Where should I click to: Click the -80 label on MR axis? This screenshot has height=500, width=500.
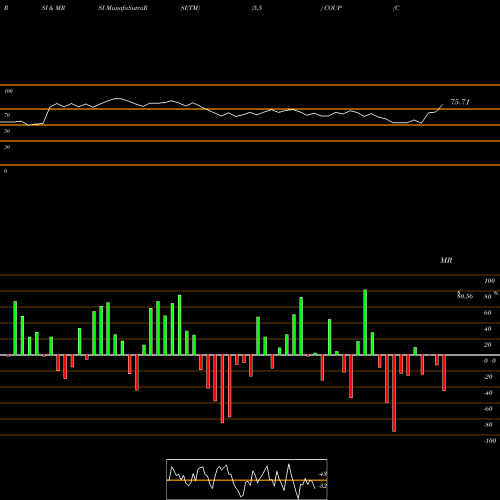488,425
